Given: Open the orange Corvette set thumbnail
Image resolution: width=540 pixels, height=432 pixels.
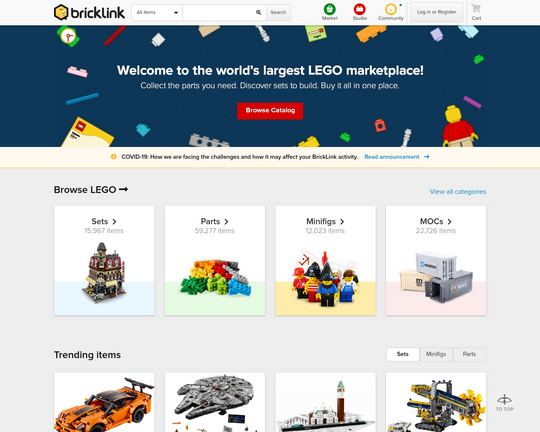Looking at the screenshot, I should point(104,402).
